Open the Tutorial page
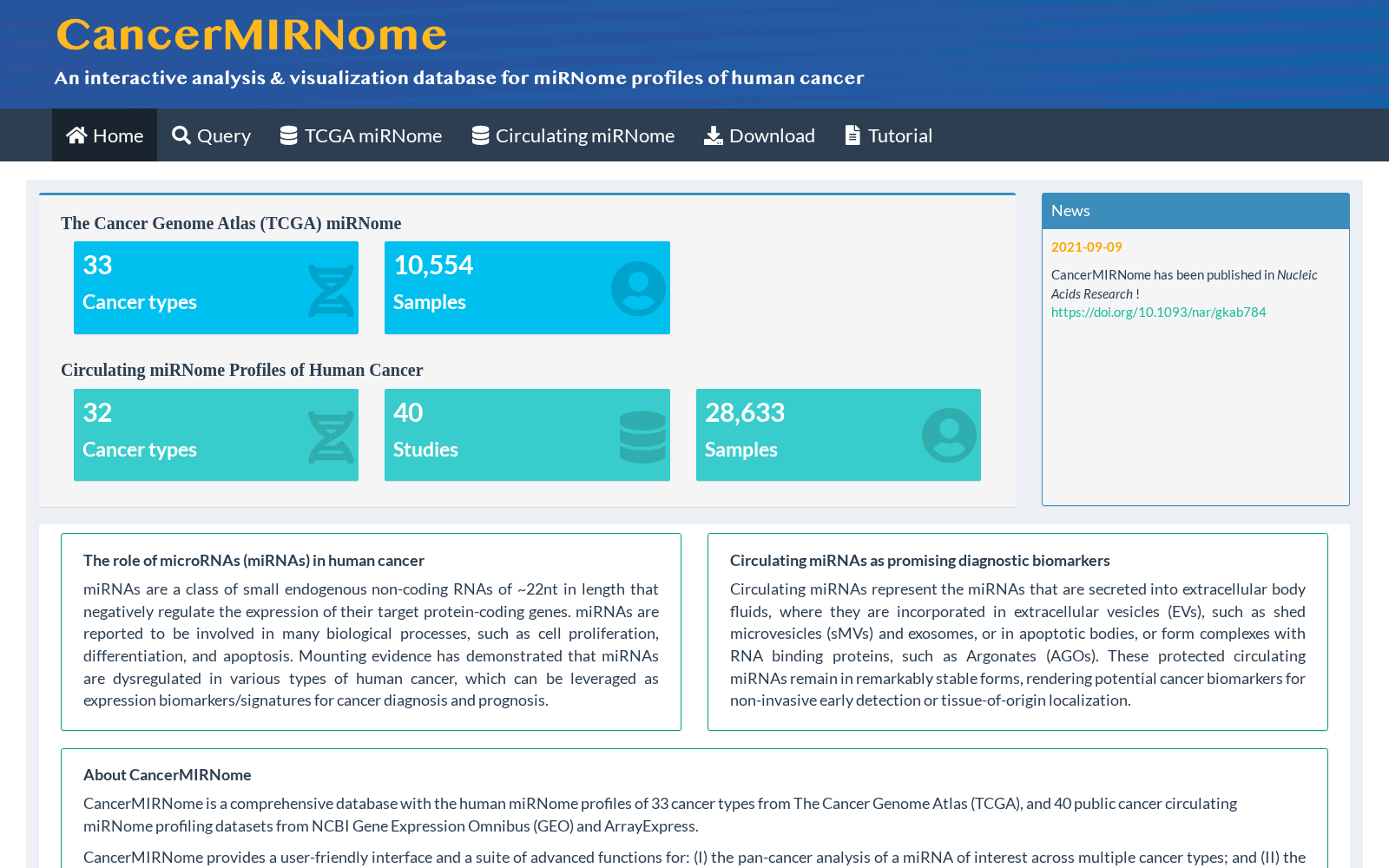Image resolution: width=1389 pixels, height=868 pixels. [889, 135]
